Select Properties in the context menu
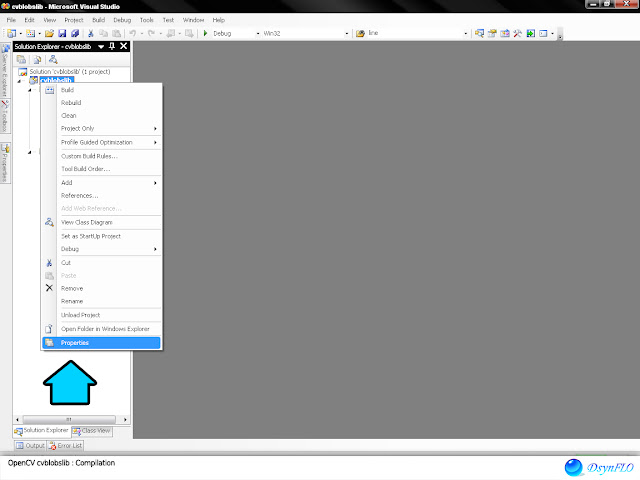Screen dimensions: 640x480 [x=102, y=343]
